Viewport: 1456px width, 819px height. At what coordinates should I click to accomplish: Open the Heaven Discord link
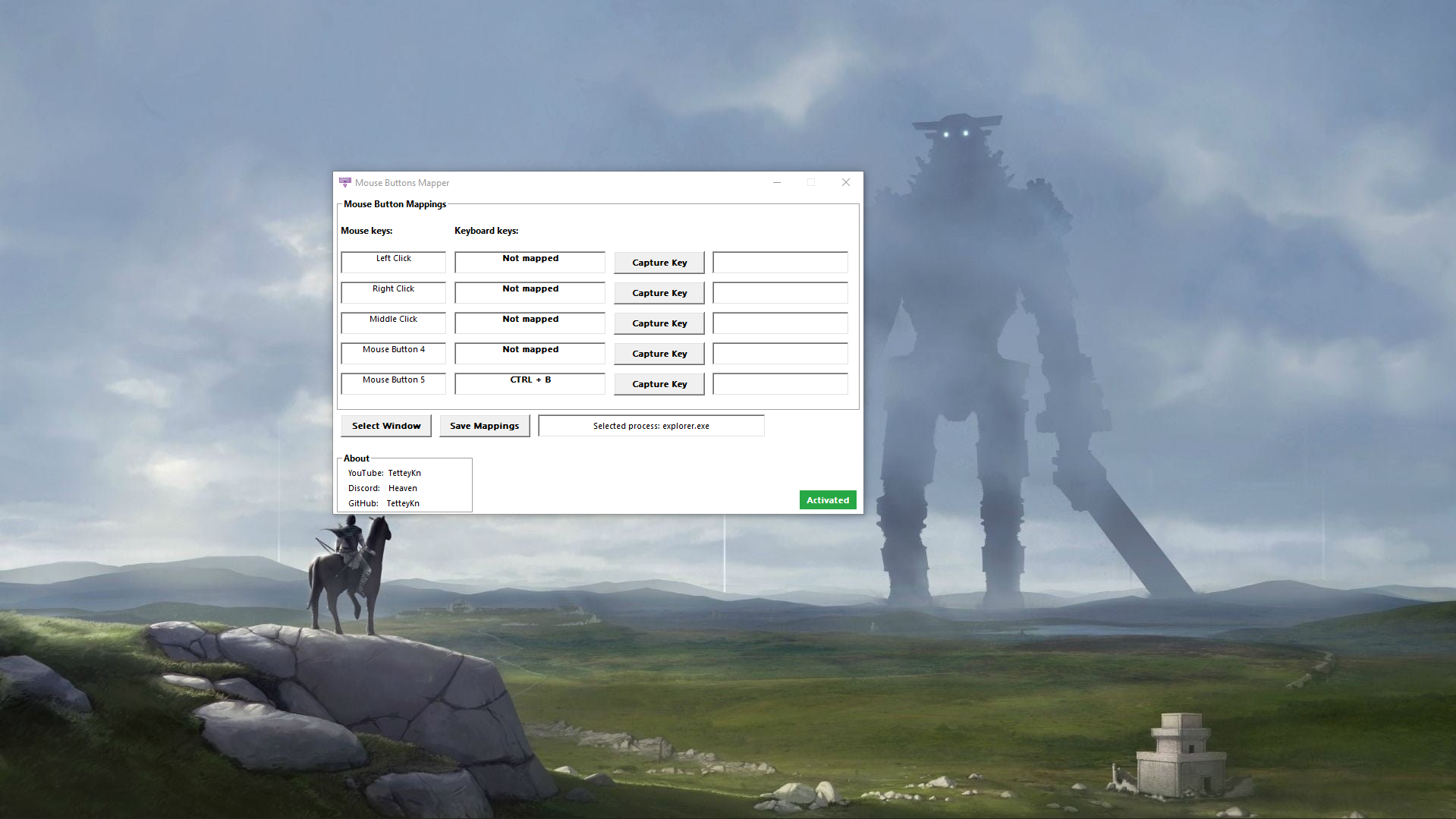(x=403, y=487)
